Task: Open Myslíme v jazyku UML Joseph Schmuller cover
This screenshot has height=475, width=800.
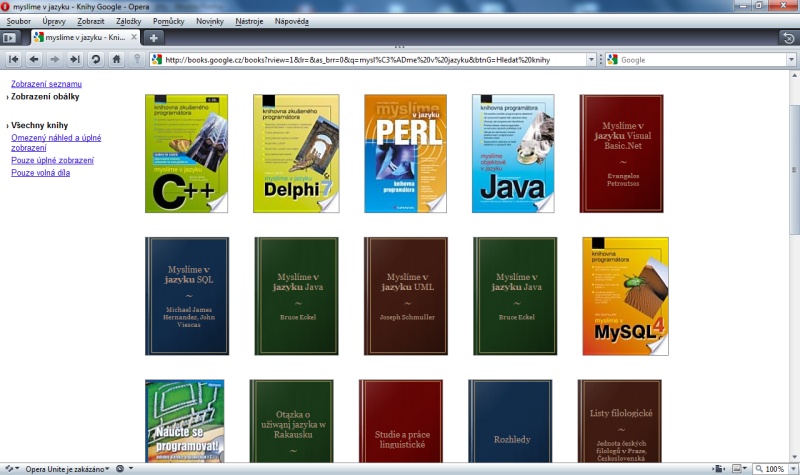Action: tap(406, 296)
